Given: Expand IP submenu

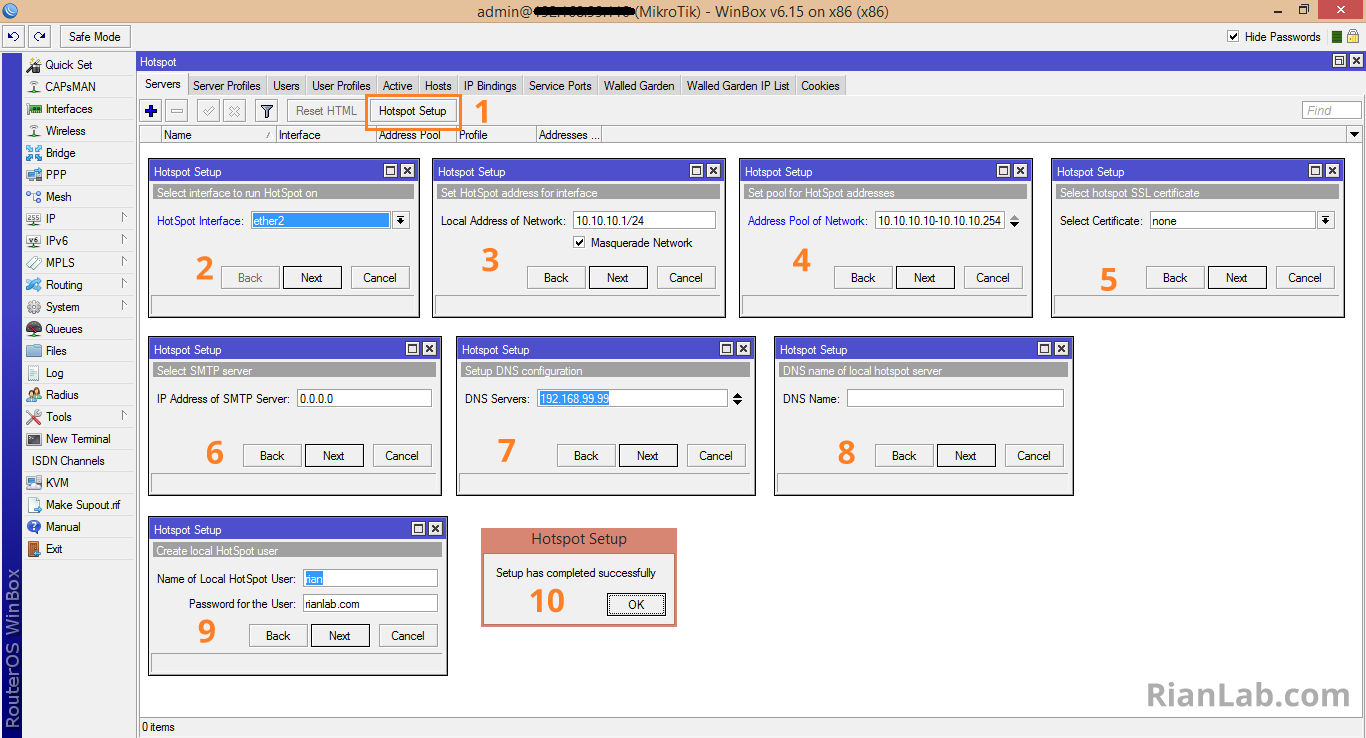Looking at the screenshot, I should point(125,218).
